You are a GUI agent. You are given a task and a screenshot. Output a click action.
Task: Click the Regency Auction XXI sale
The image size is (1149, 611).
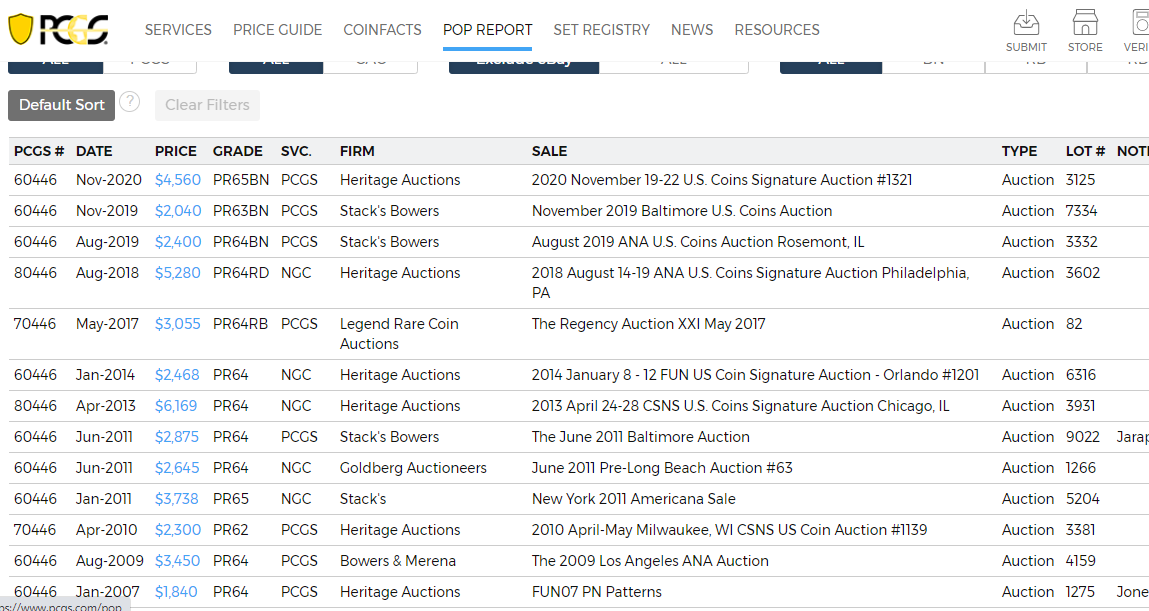(x=649, y=324)
